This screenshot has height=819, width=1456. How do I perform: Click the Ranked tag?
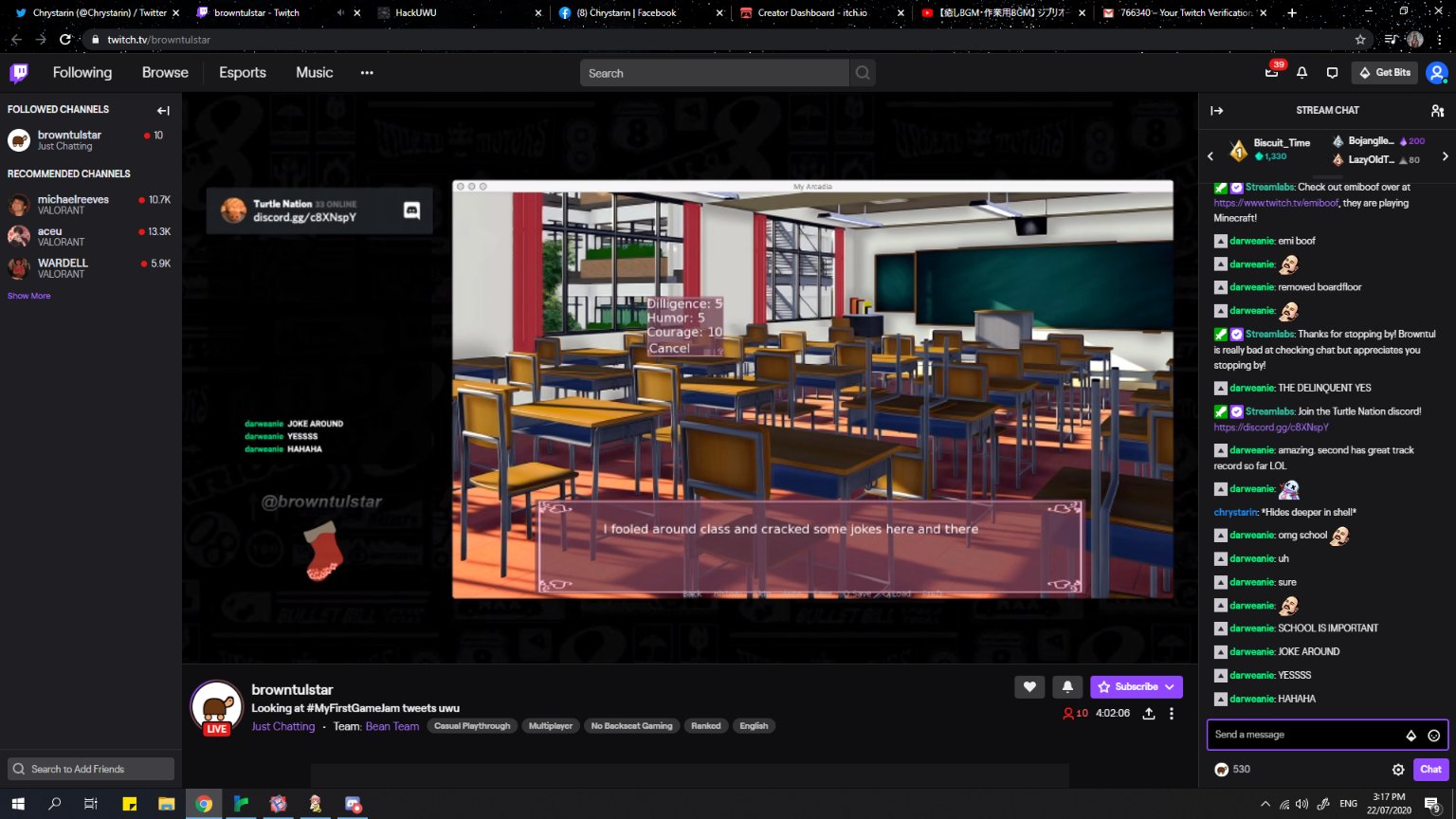pos(705,726)
